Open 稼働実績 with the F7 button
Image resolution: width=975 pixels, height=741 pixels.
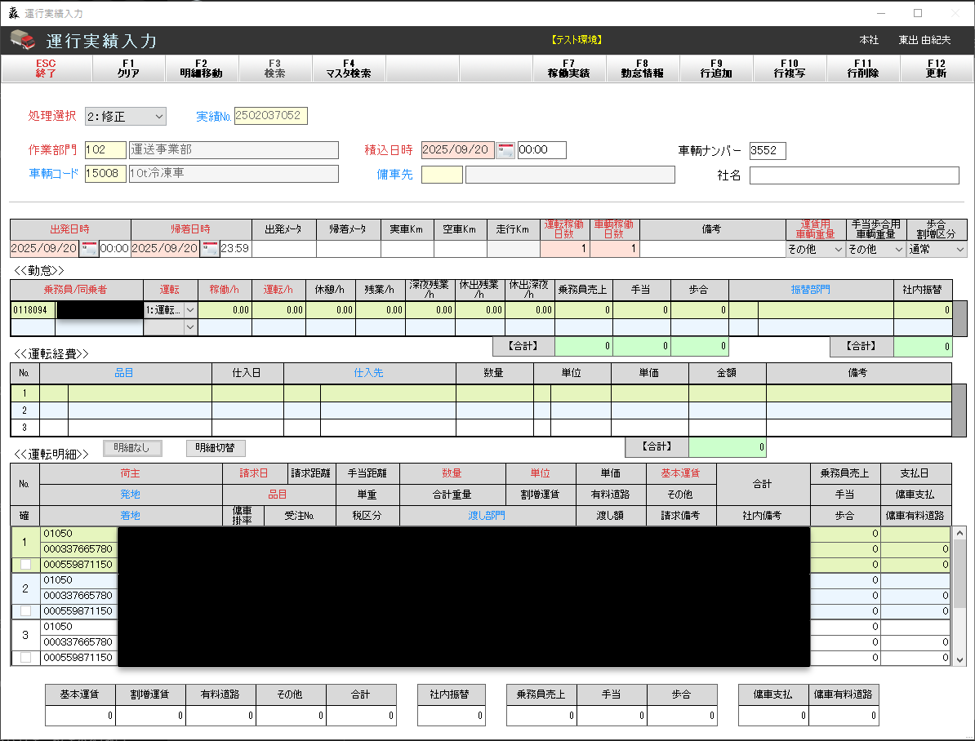pyautogui.click(x=567, y=70)
